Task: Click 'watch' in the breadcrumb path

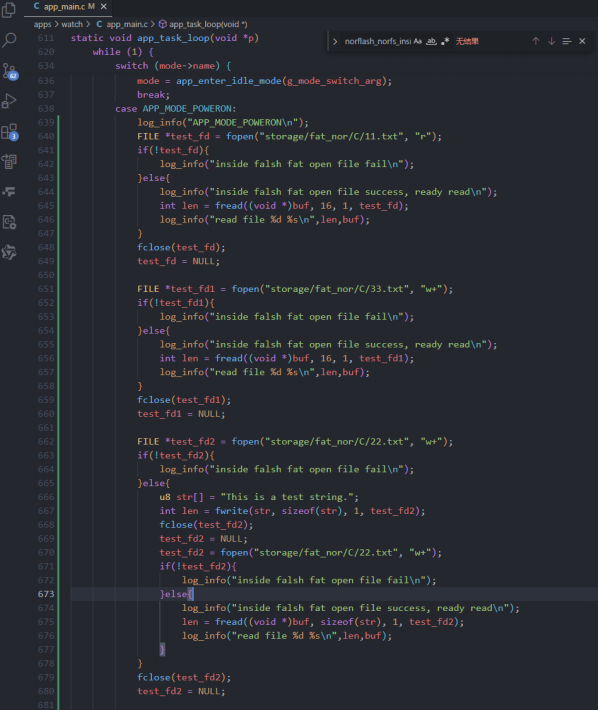Action: pos(72,24)
